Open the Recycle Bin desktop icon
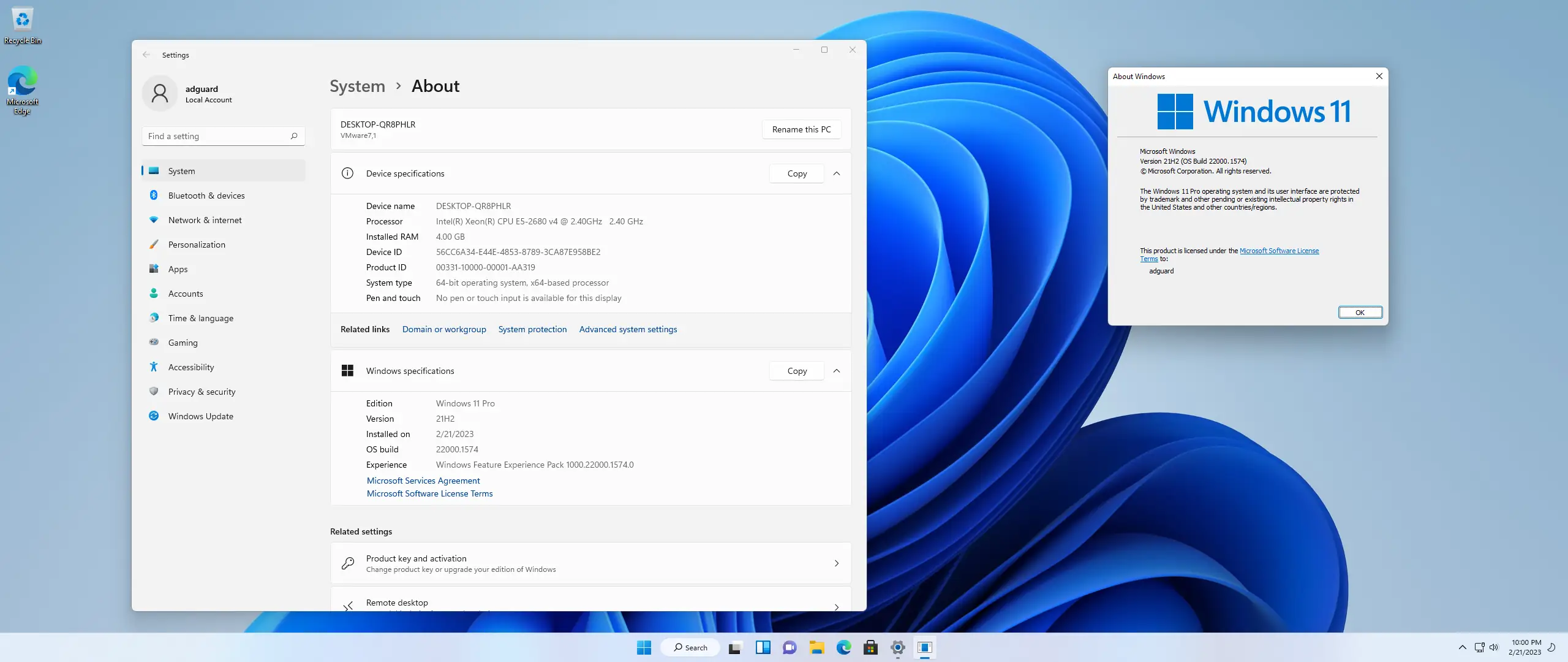The width and height of the screenshot is (1568, 662). 23,26
